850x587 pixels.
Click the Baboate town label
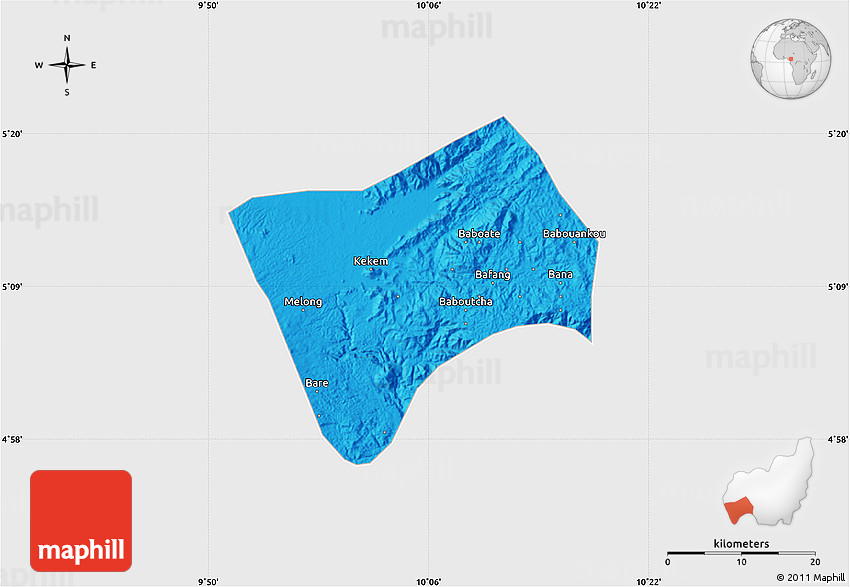pos(478,234)
